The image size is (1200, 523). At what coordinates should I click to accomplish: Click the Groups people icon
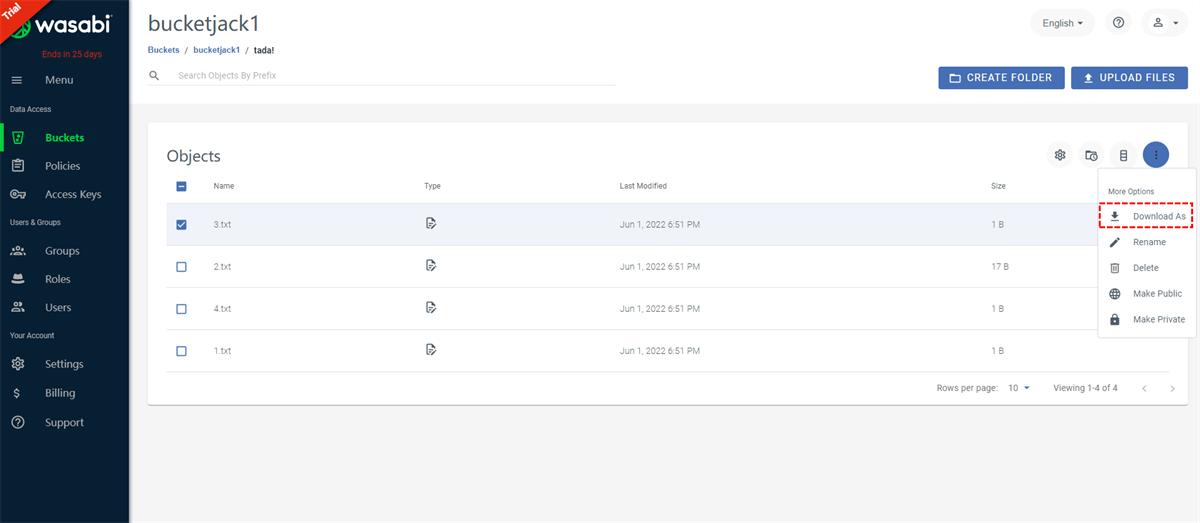pos(17,251)
